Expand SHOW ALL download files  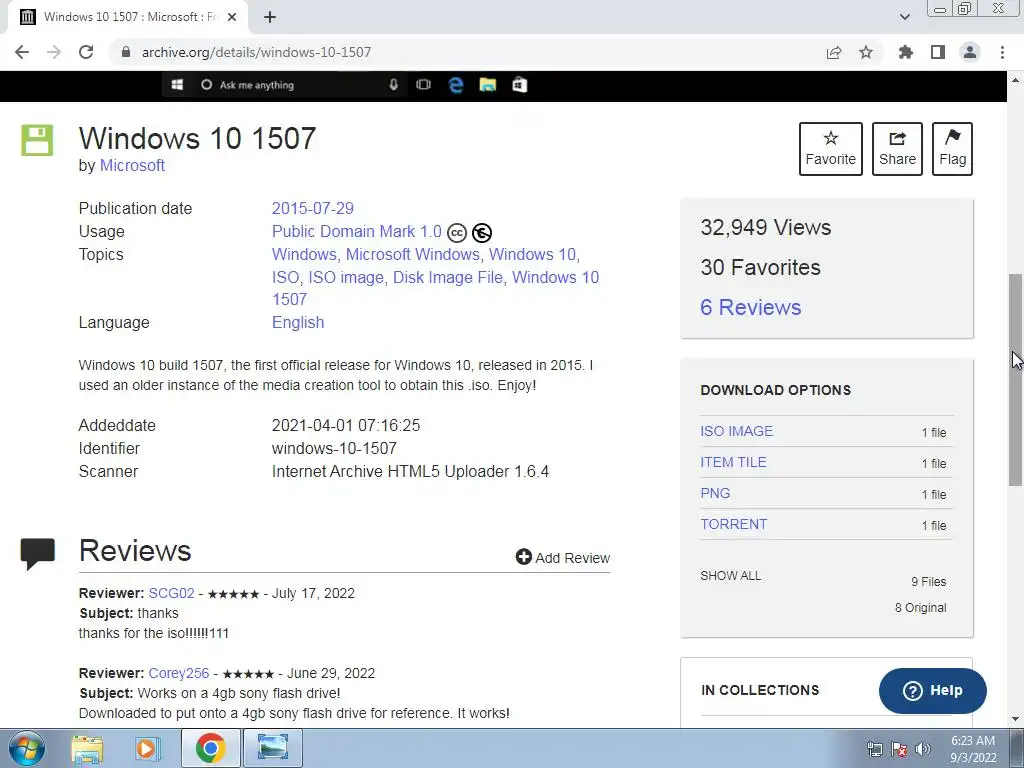pos(731,576)
